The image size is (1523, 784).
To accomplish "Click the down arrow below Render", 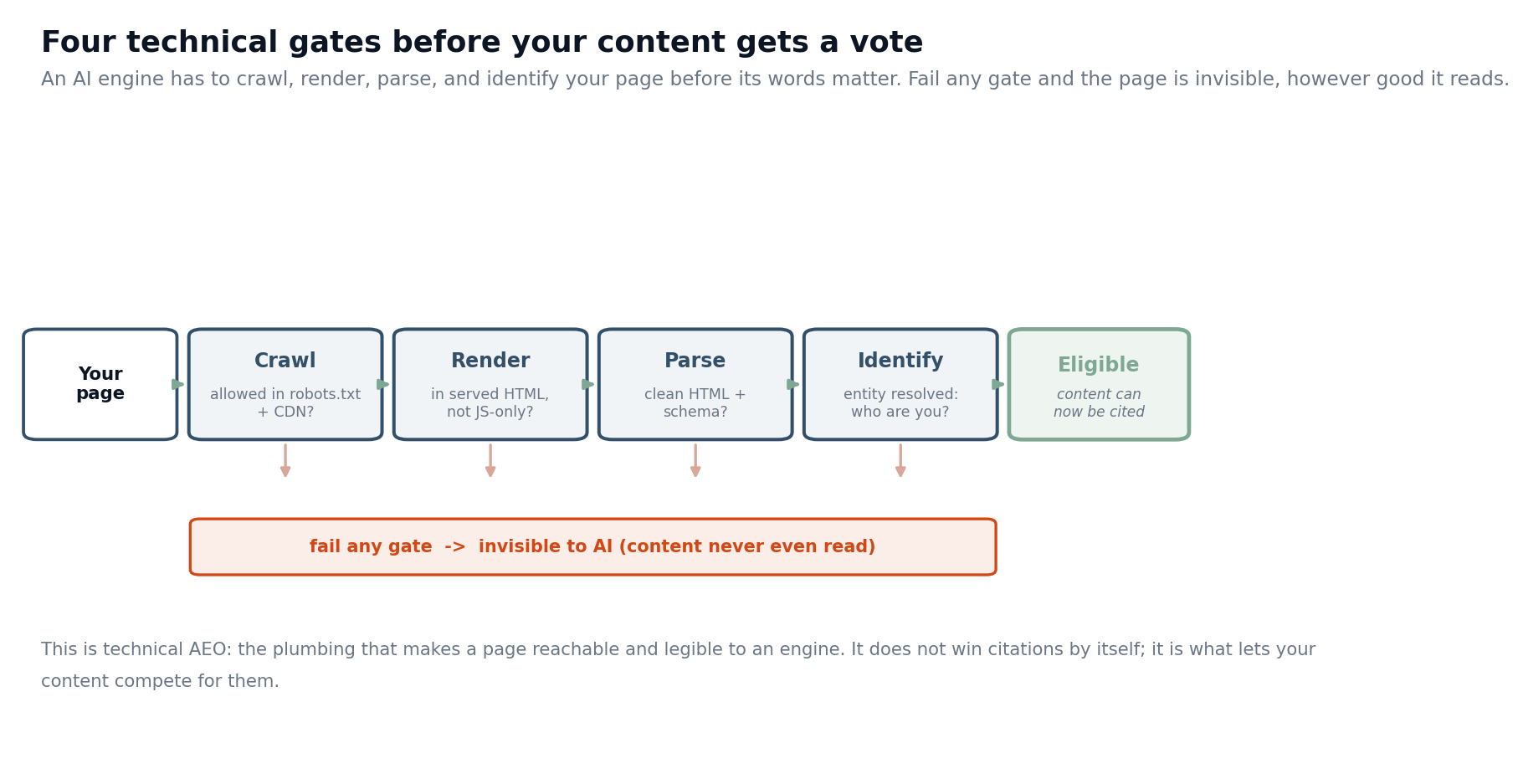I will tap(490, 460).
